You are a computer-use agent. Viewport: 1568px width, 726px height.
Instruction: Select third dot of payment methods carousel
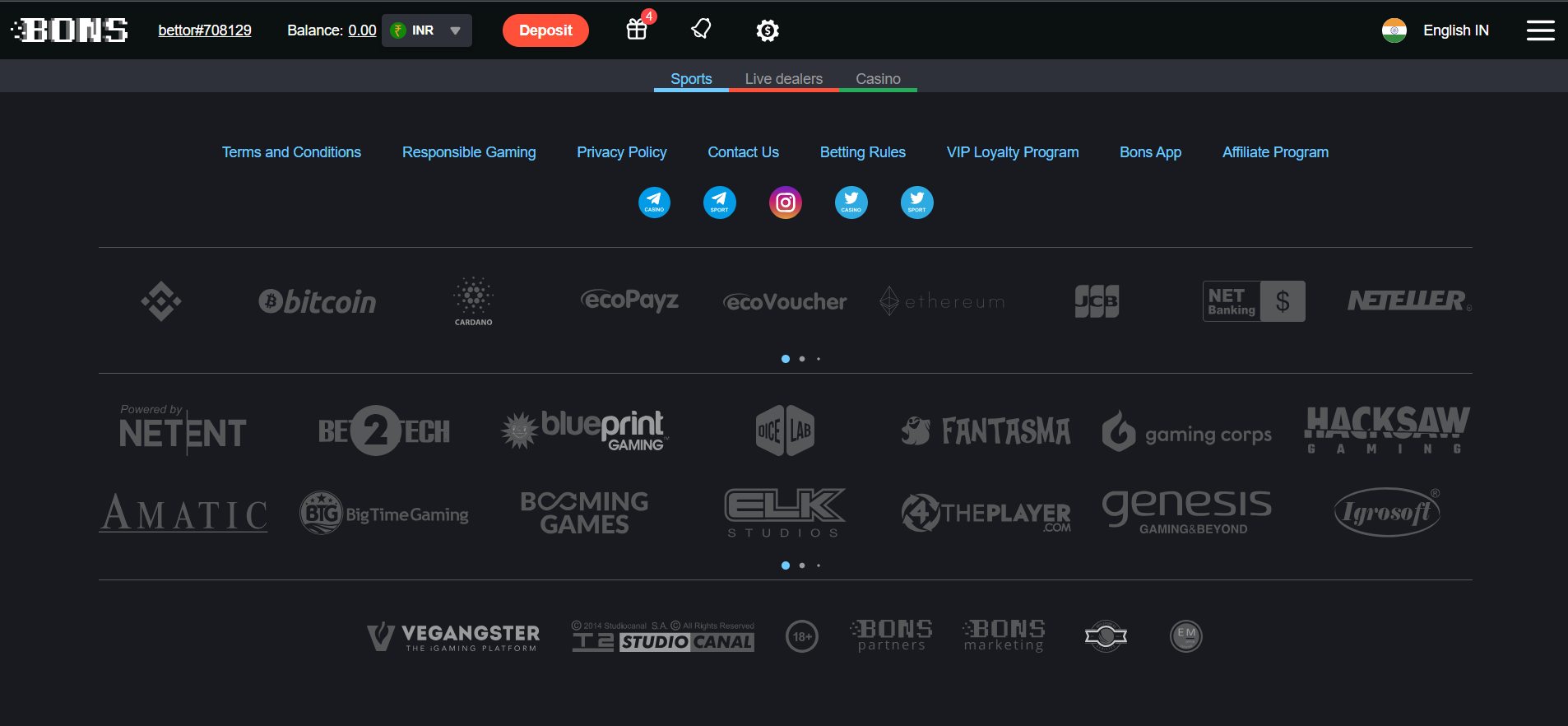pyautogui.click(x=819, y=359)
